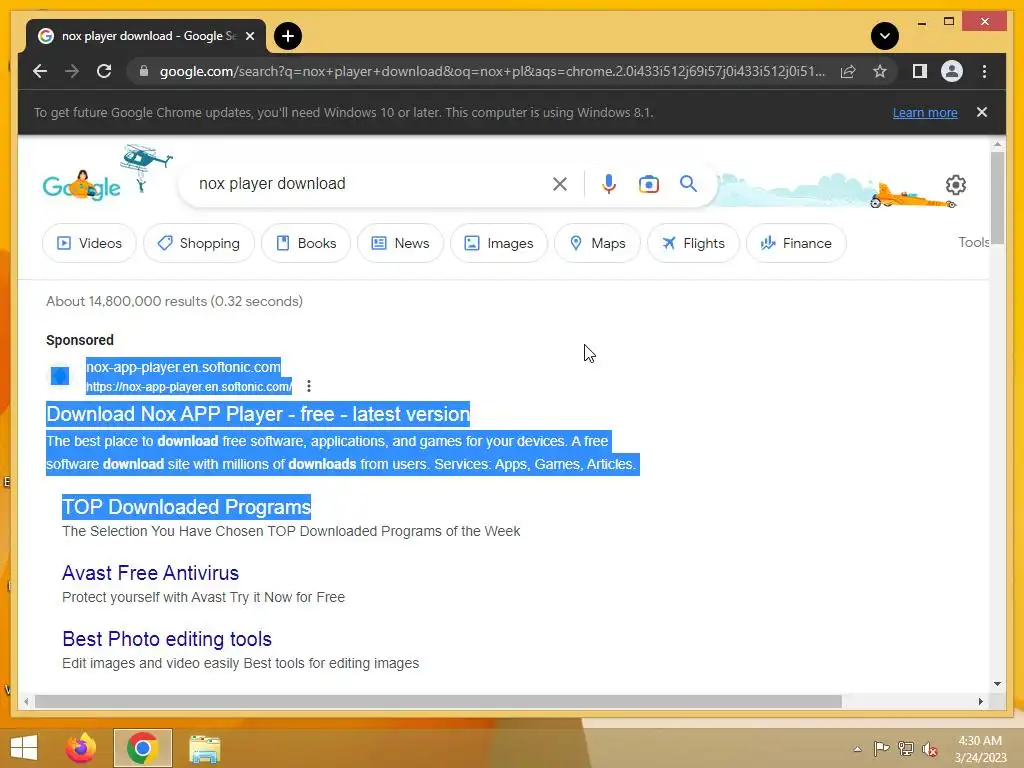Image resolution: width=1024 pixels, height=768 pixels.
Task: Click the Softonic favicon beside ad
Action: point(60,376)
